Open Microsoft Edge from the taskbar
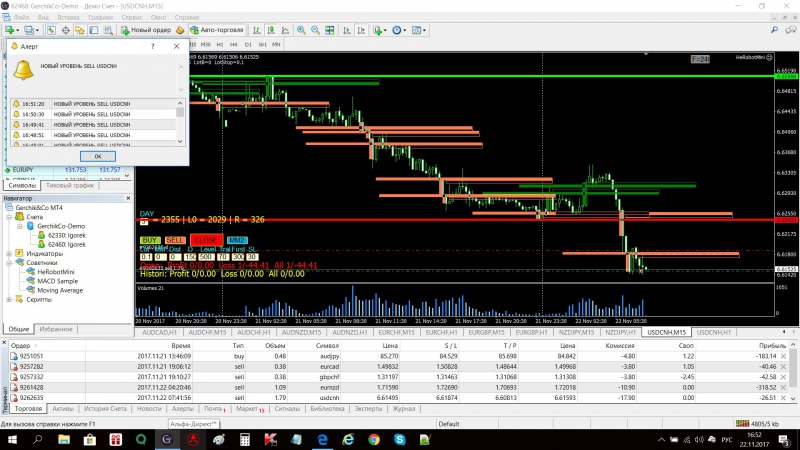The width and height of the screenshot is (800, 450). pyautogui.click(x=322, y=439)
